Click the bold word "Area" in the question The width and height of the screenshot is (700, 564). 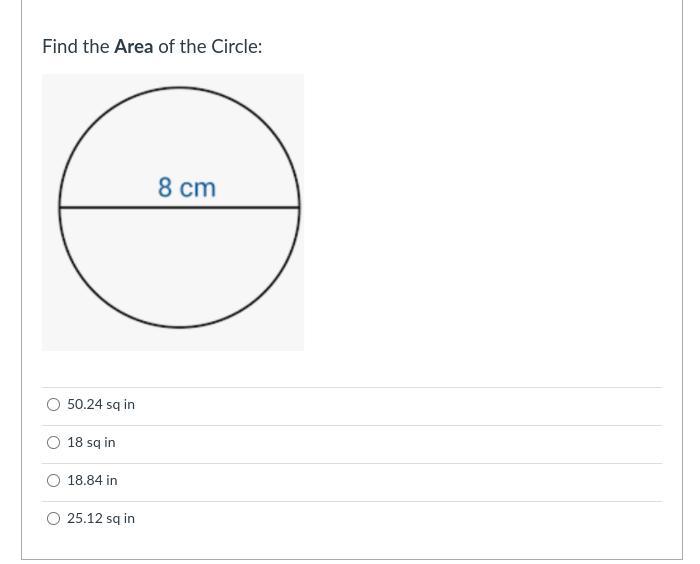[x=133, y=47]
